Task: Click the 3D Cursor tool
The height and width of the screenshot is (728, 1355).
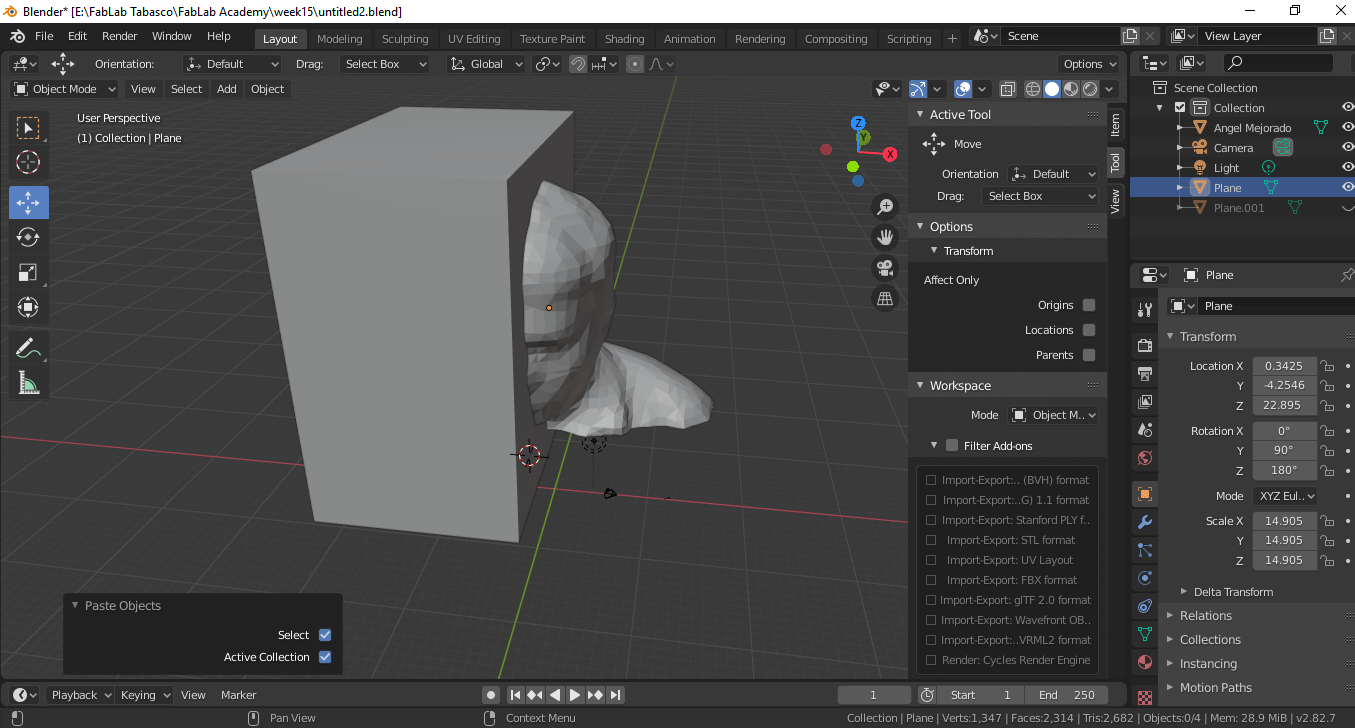Action: point(28,162)
